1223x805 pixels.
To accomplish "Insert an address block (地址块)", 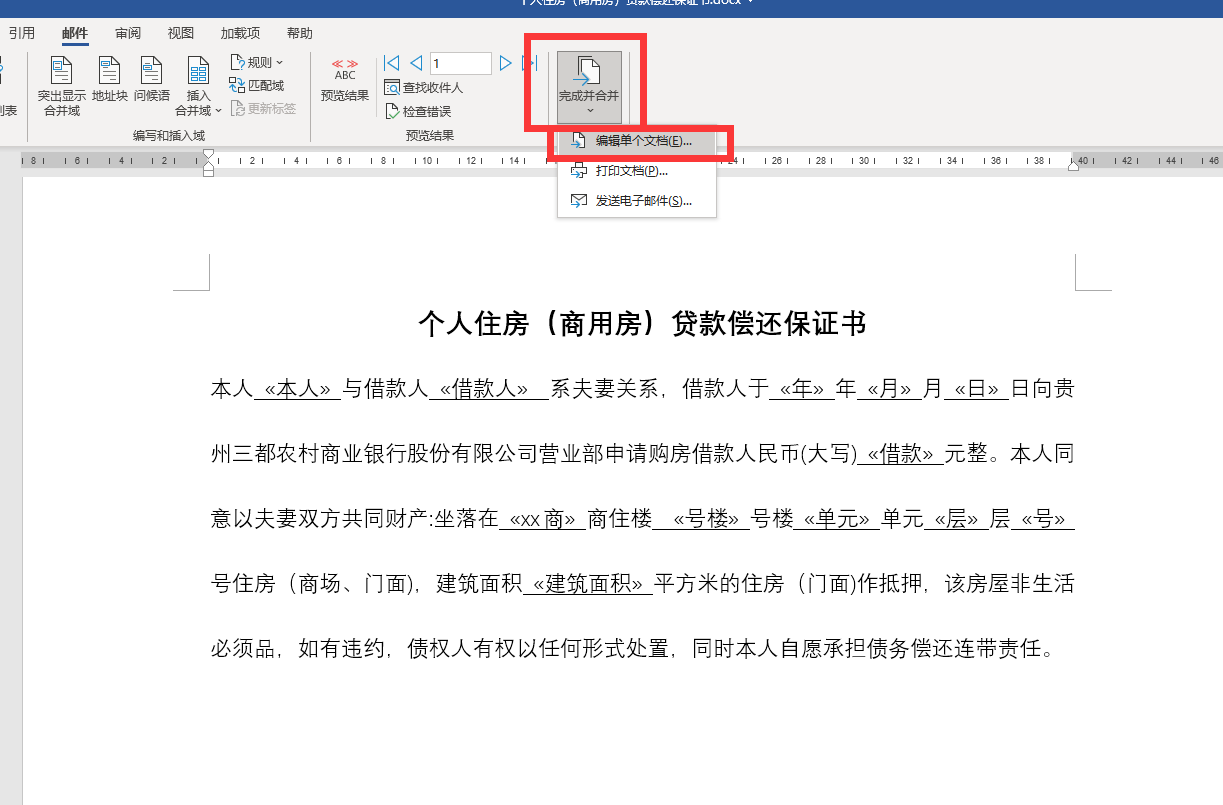I will (110, 80).
